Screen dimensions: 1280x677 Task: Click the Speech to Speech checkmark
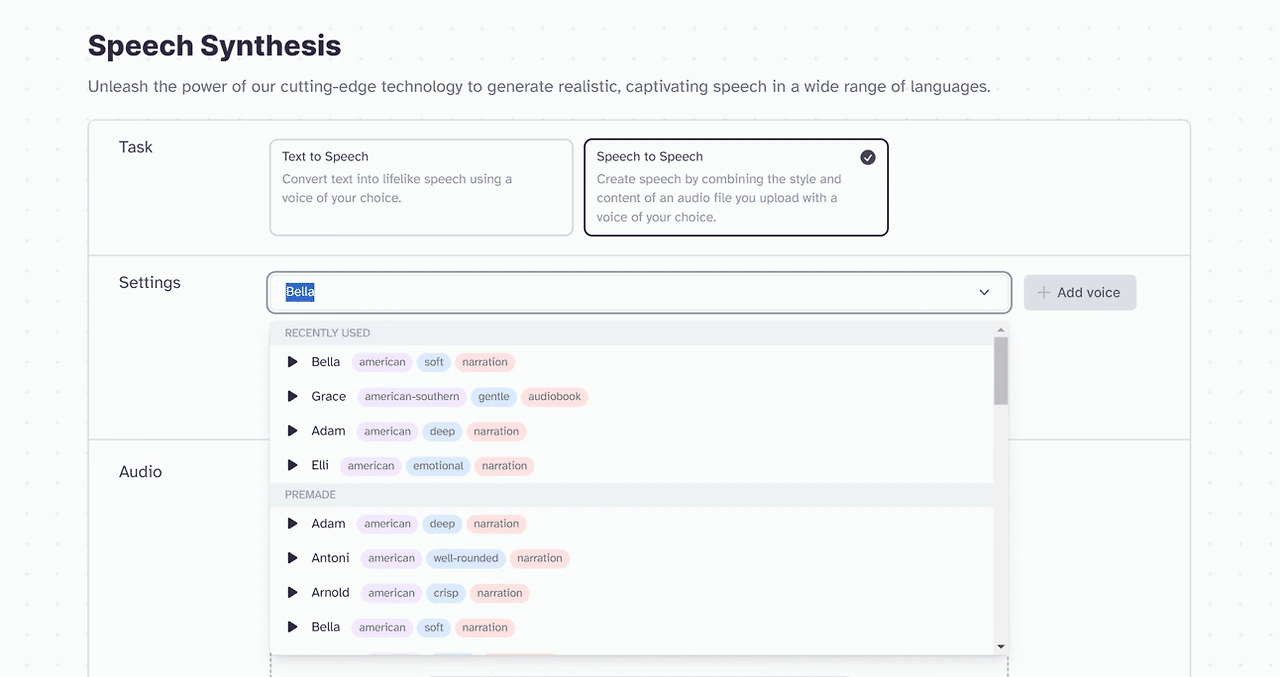coord(868,157)
